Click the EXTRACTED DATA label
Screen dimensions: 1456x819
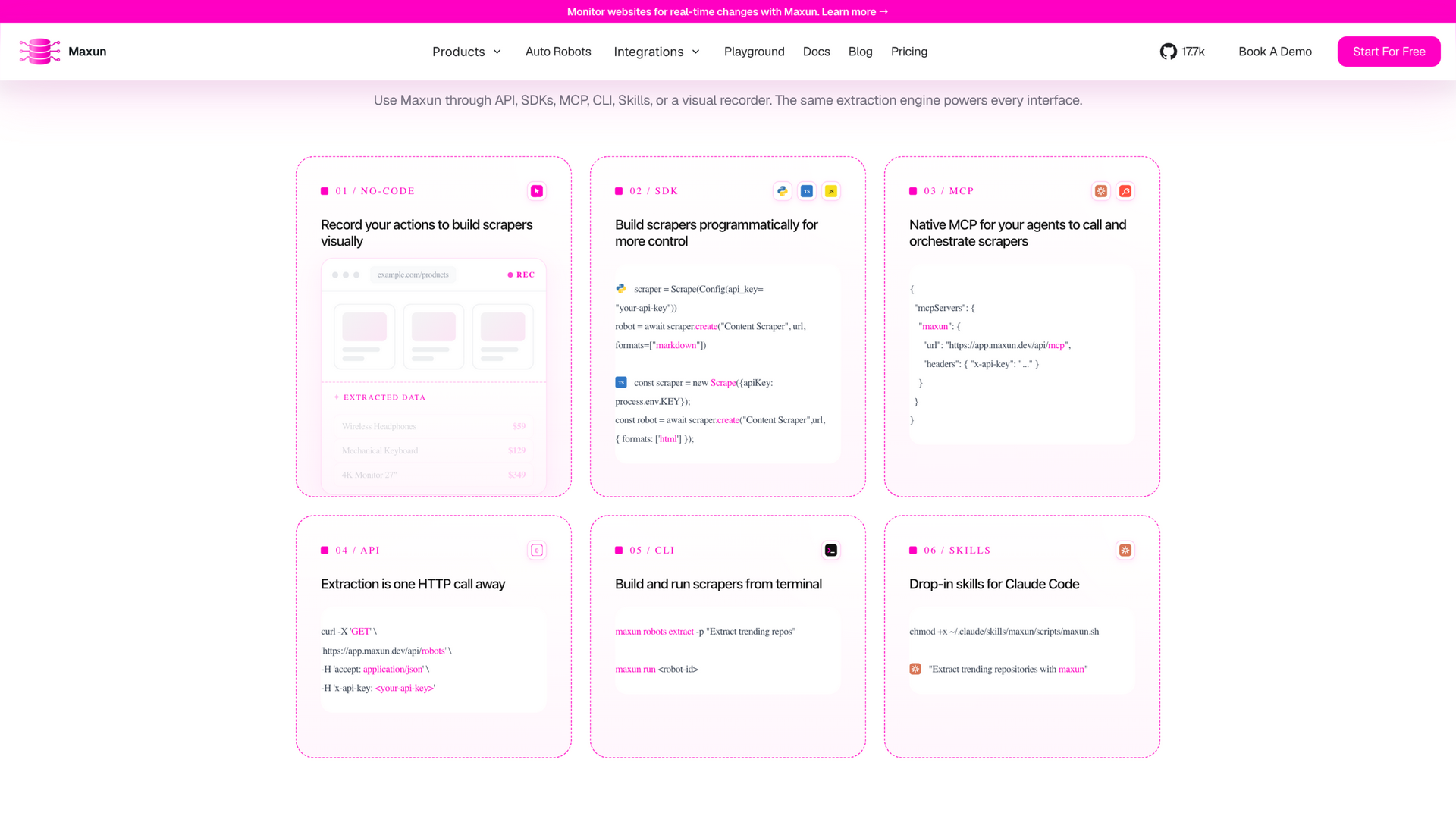pos(384,397)
